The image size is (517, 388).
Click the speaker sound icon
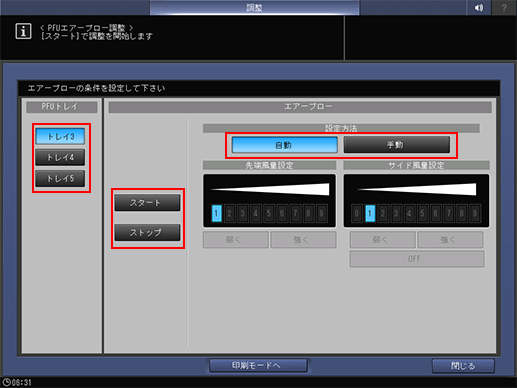[479, 7]
